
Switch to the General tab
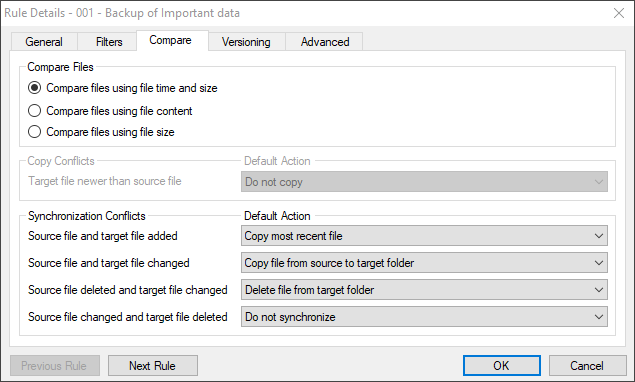click(44, 42)
